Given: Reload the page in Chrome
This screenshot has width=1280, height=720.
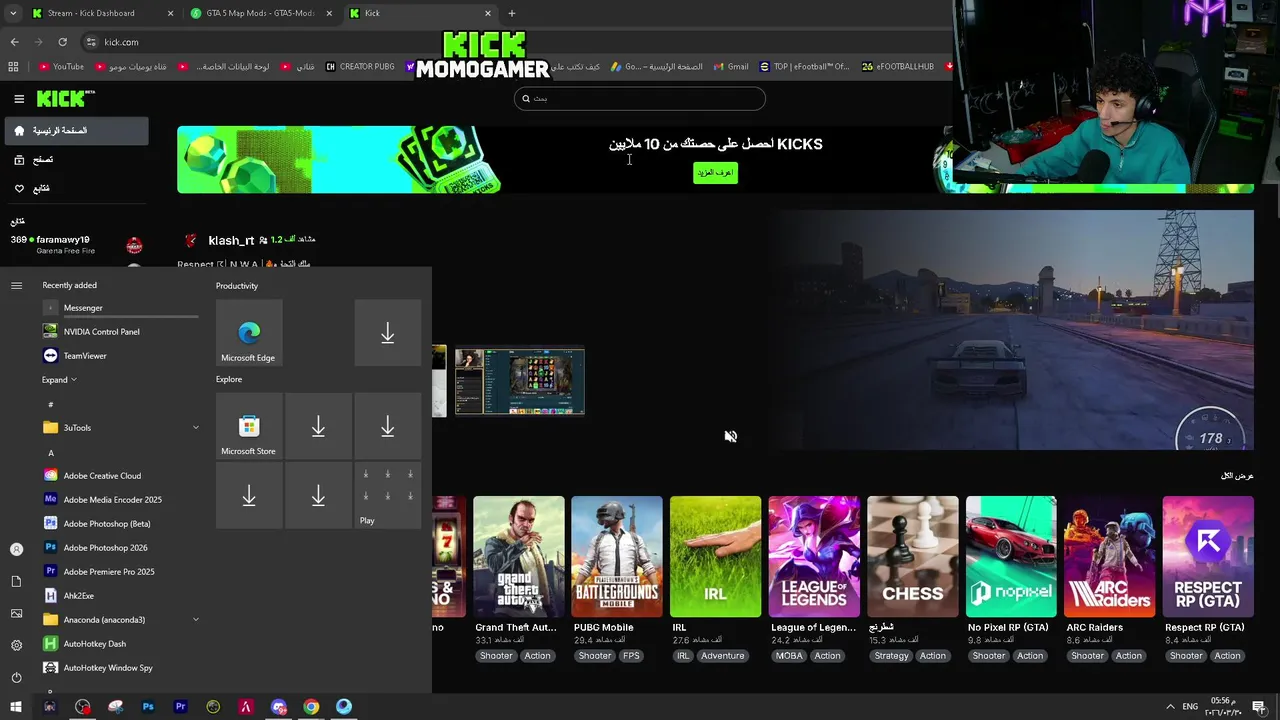Looking at the screenshot, I should [62, 42].
